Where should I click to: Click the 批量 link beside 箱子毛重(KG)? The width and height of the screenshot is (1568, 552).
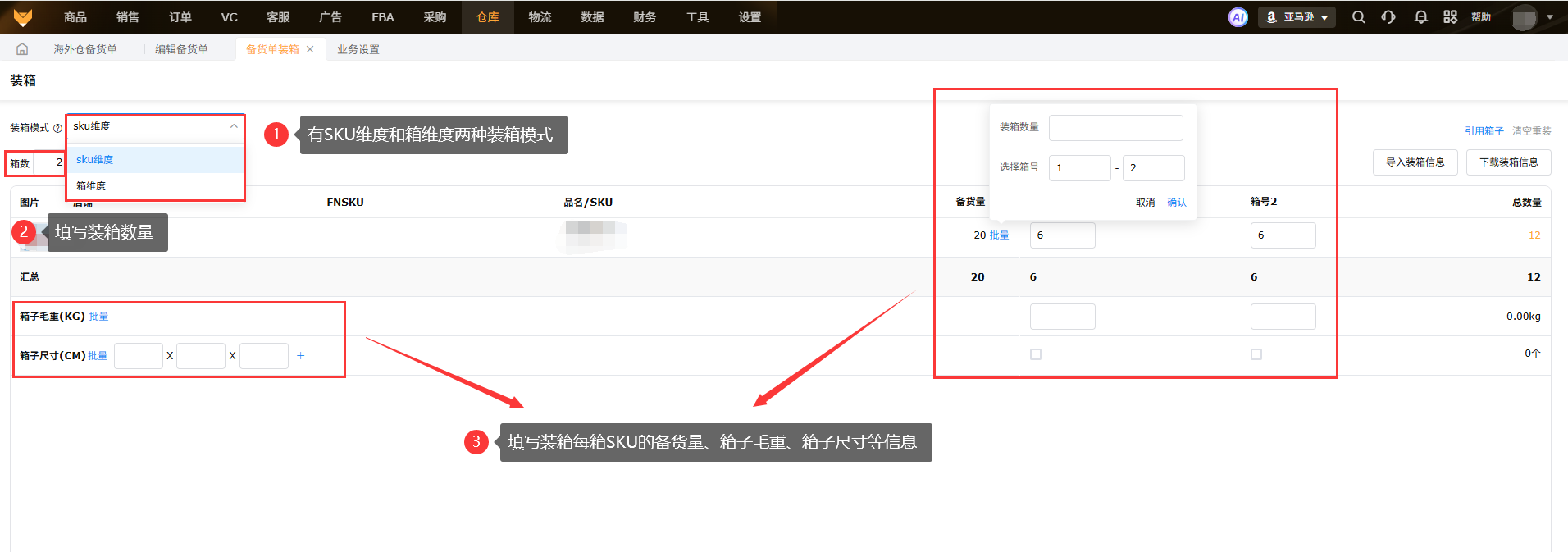[98, 317]
